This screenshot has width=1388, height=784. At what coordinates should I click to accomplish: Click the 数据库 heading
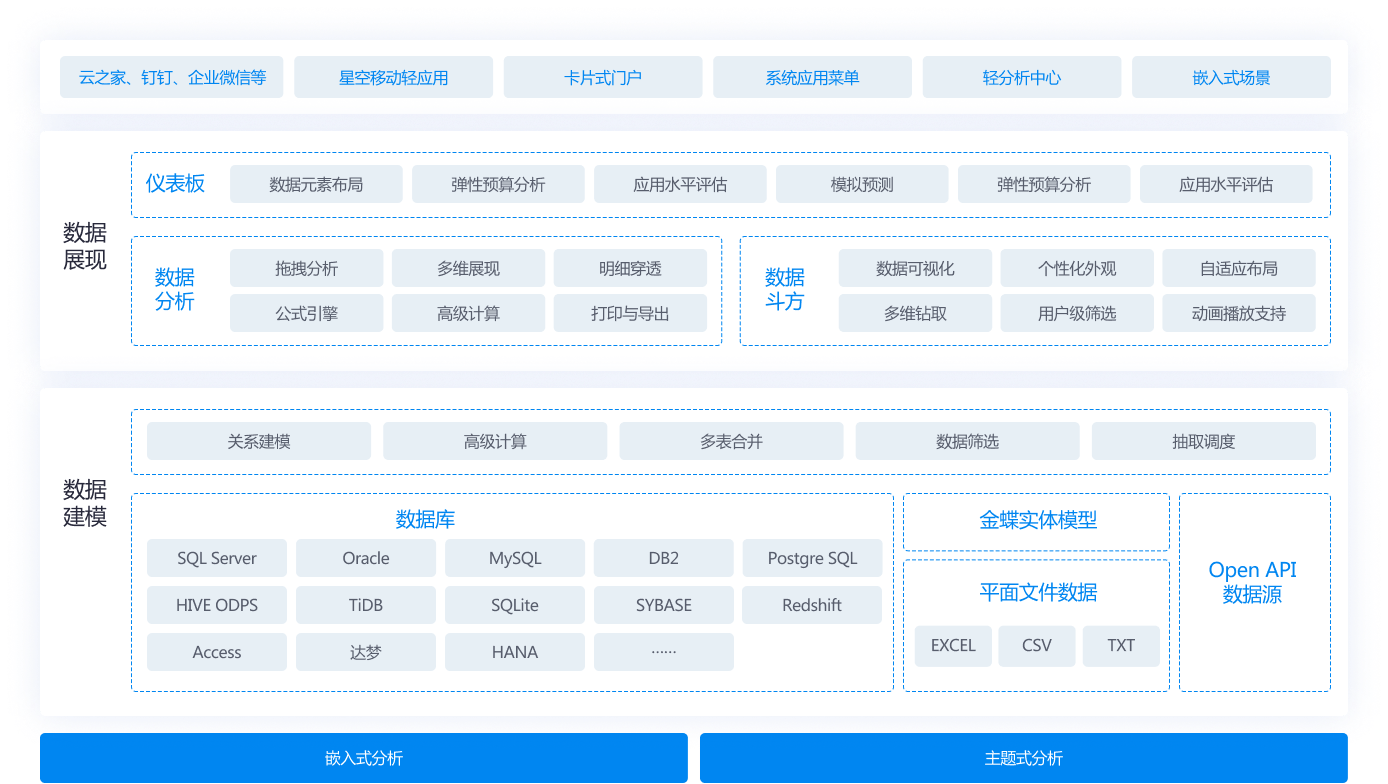pos(425,519)
